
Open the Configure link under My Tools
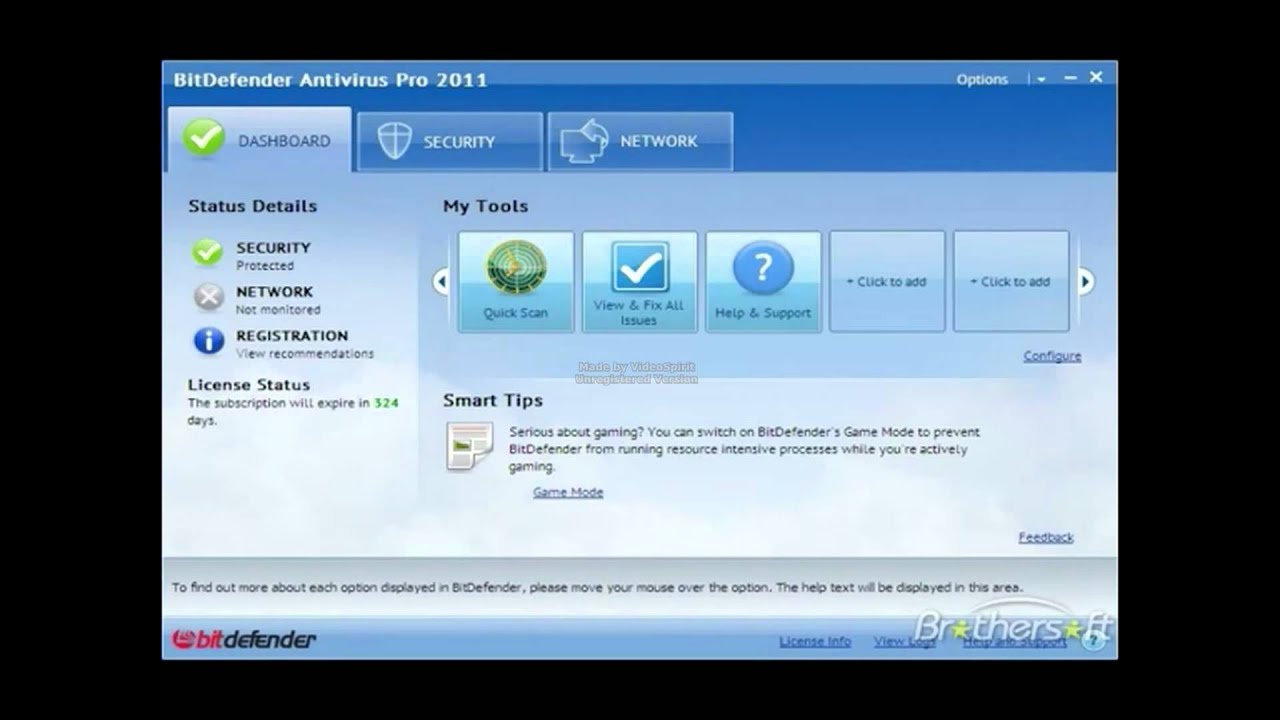[1052, 356]
